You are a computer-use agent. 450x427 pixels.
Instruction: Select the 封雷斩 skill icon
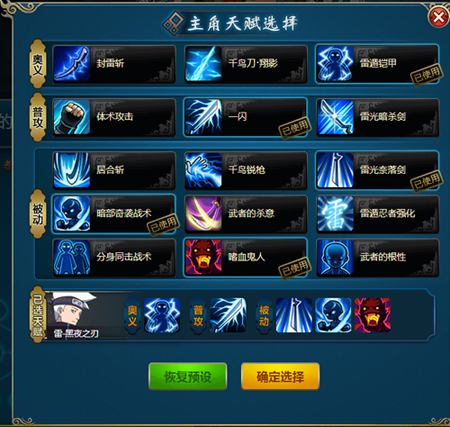click(x=72, y=64)
